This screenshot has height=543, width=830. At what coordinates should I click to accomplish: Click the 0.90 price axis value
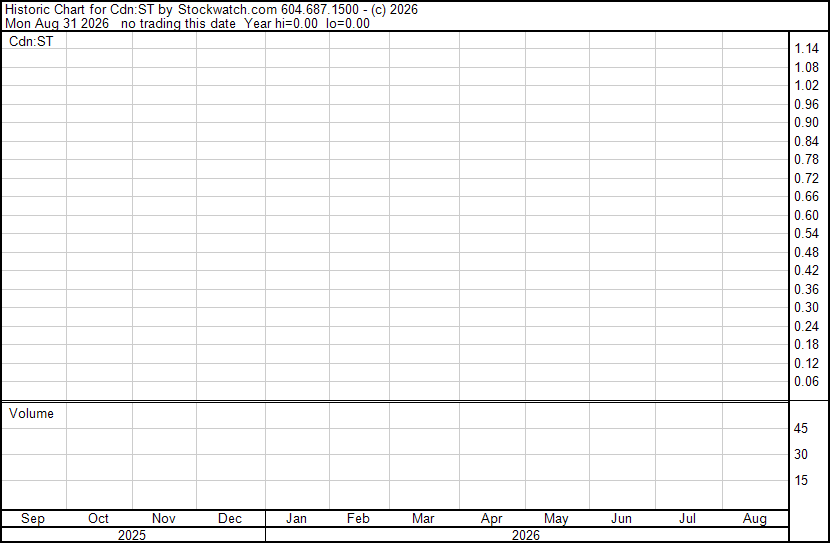[807, 122]
